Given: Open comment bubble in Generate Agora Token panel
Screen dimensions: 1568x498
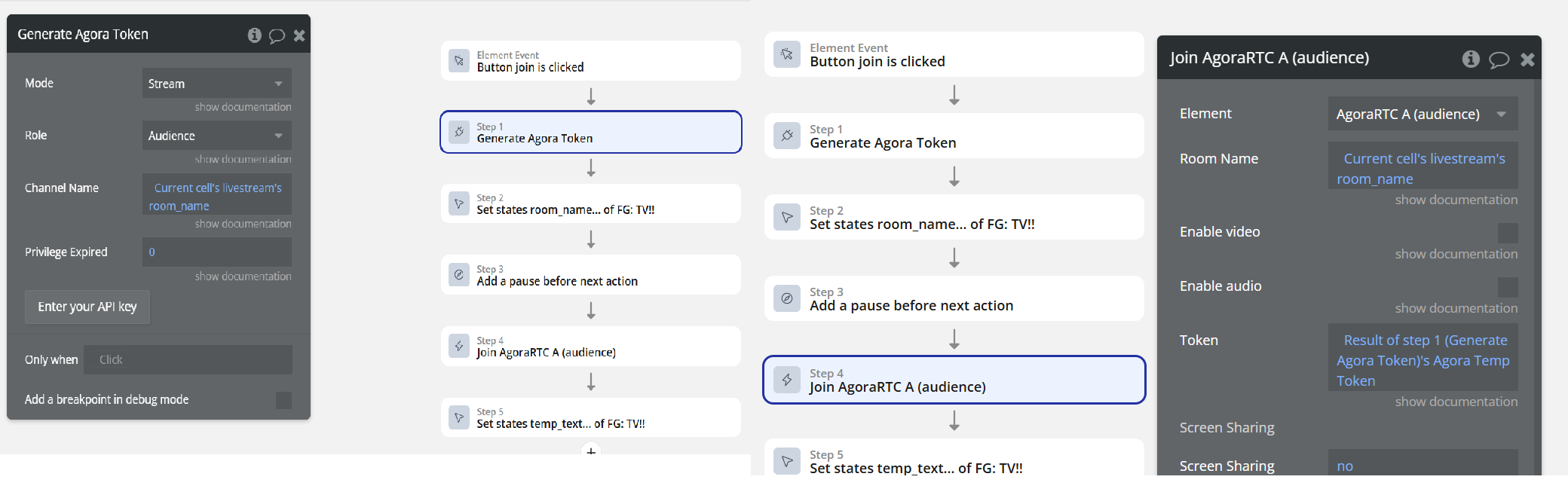Looking at the screenshot, I should tap(277, 35).
